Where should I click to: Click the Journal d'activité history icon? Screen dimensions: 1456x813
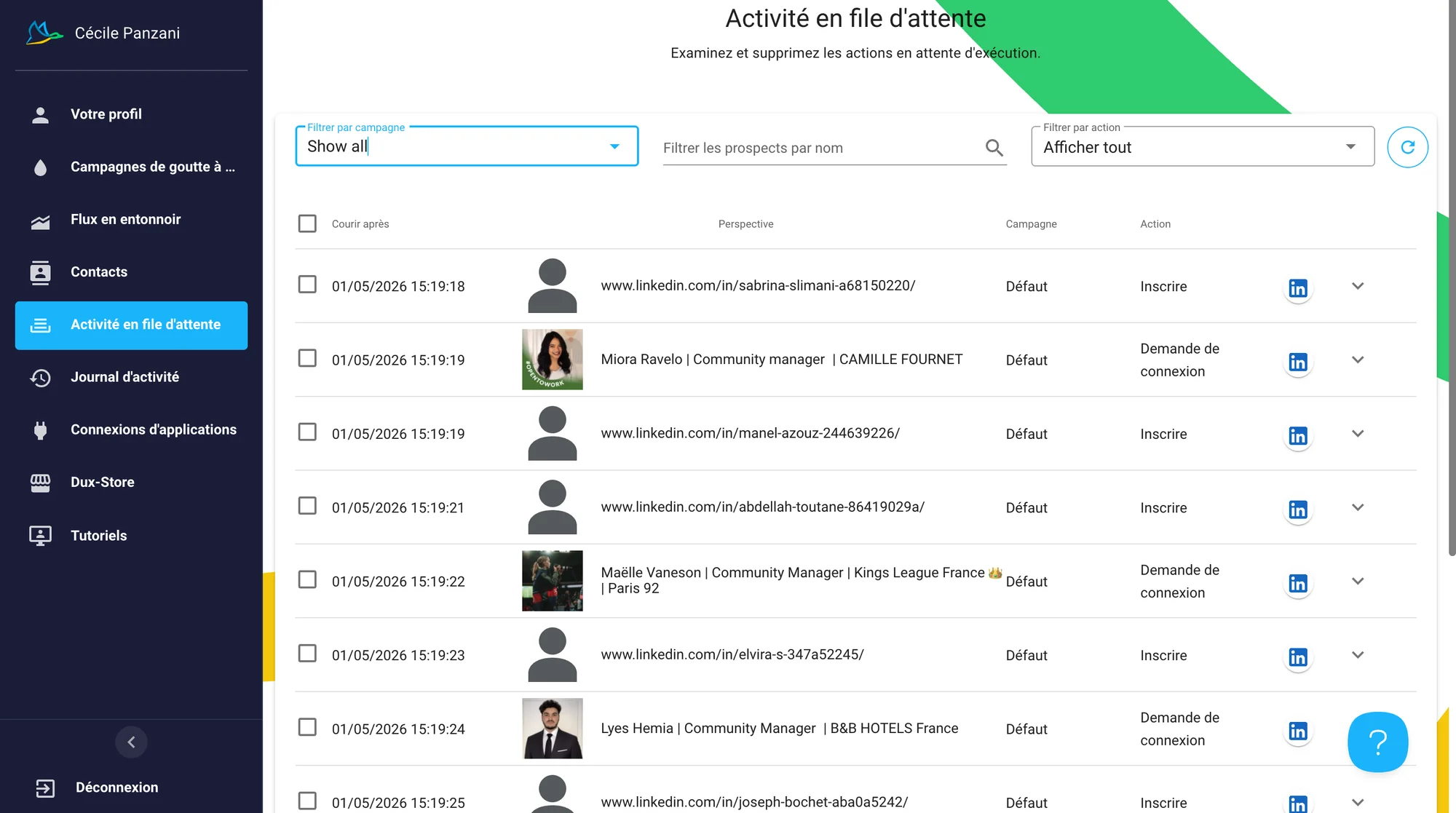41,377
